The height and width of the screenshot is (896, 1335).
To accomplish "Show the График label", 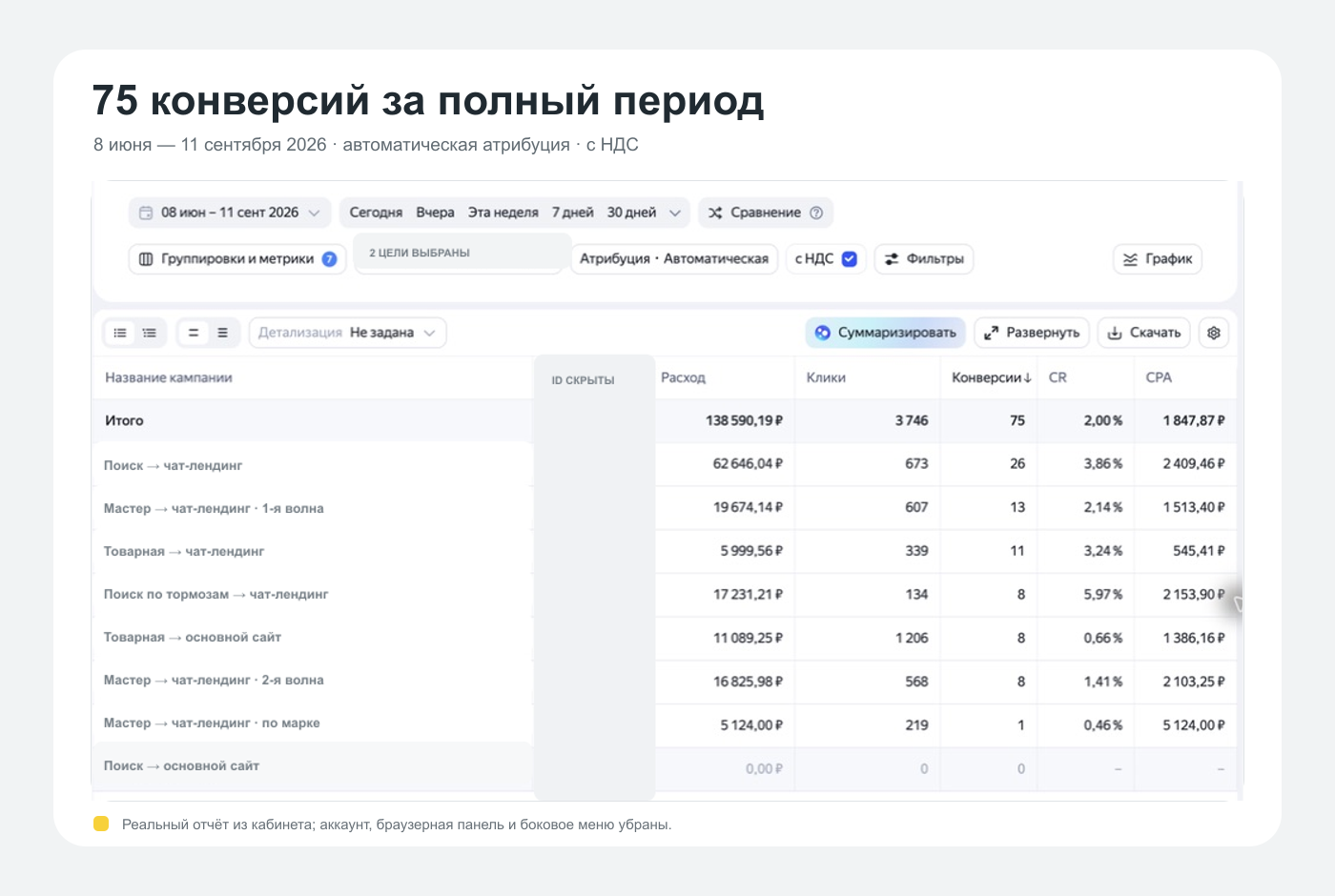I will [x=1168, y=259].
